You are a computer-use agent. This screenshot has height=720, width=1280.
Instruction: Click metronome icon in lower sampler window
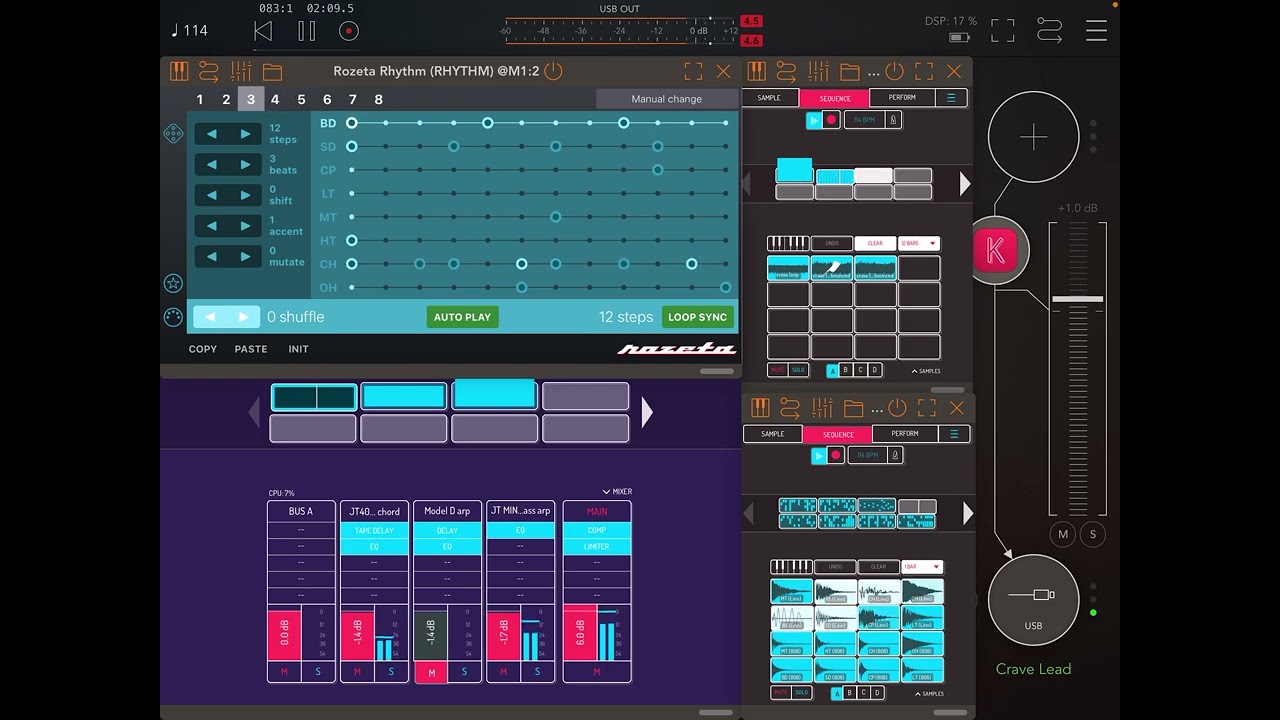click(896, 455)
